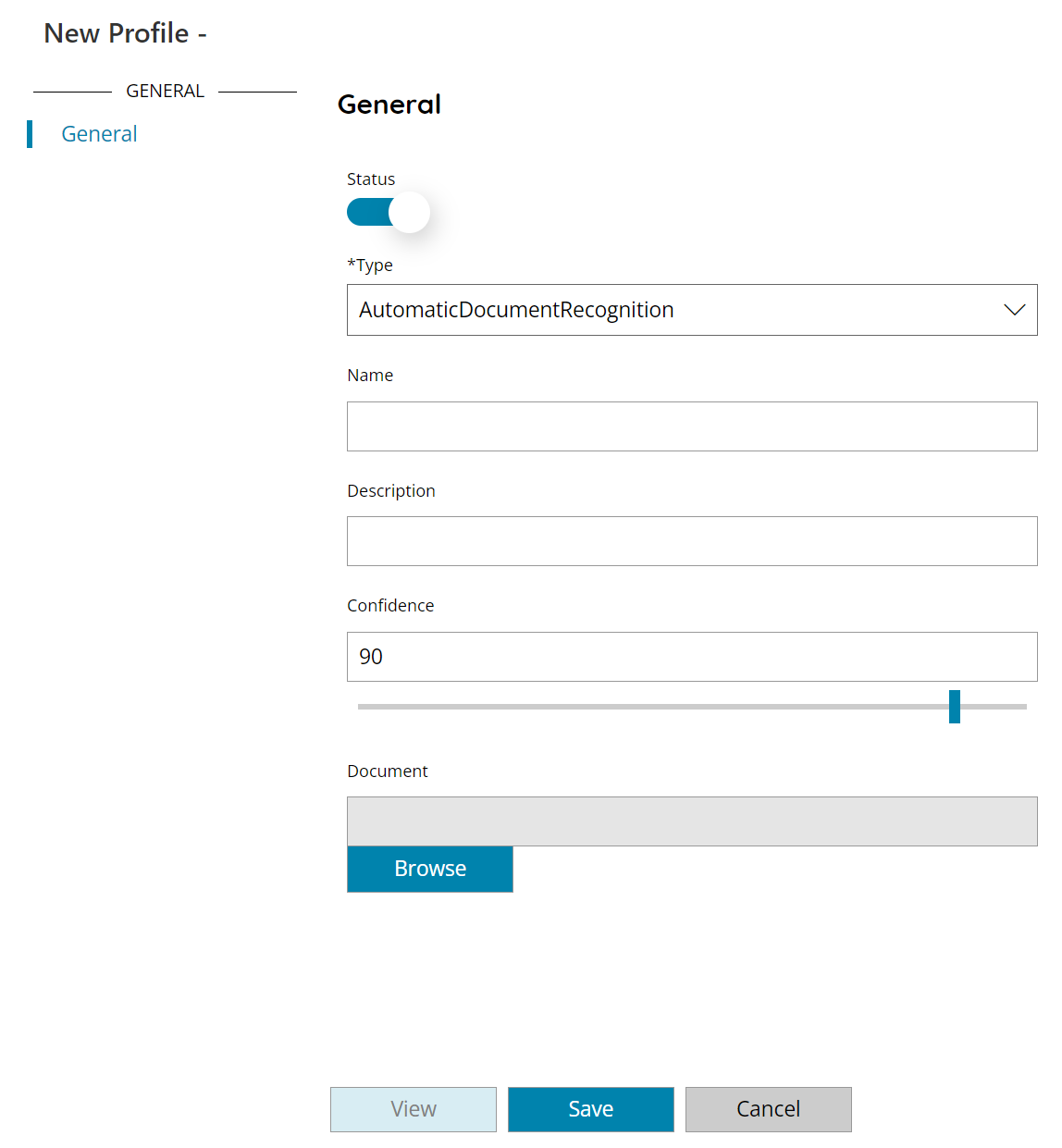Select General in the left sidebar
The height and width of the screenshot is (1148, 1062).
coord(99,133)
